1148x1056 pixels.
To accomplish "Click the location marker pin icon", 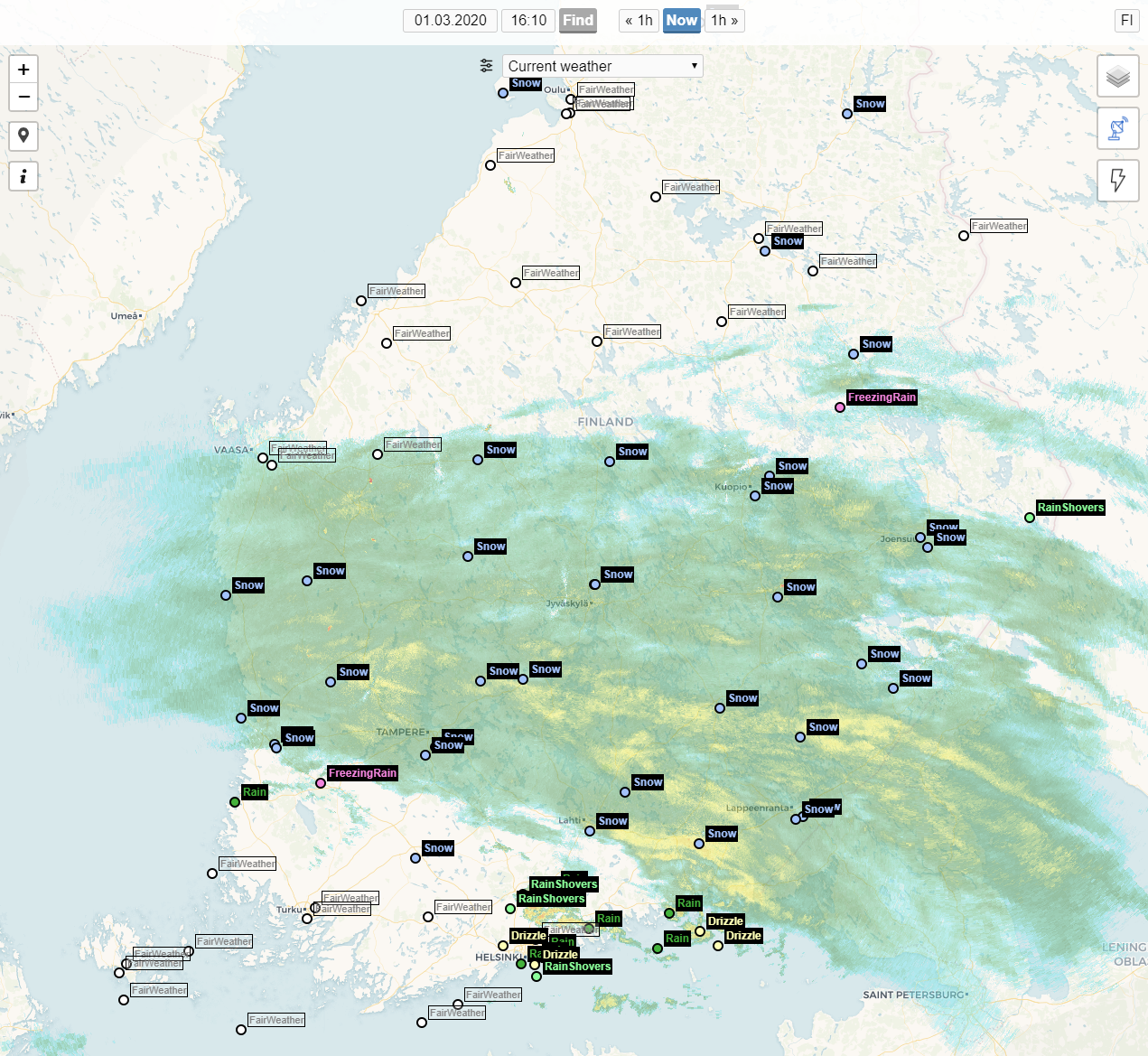I will (x=23, y=136).
